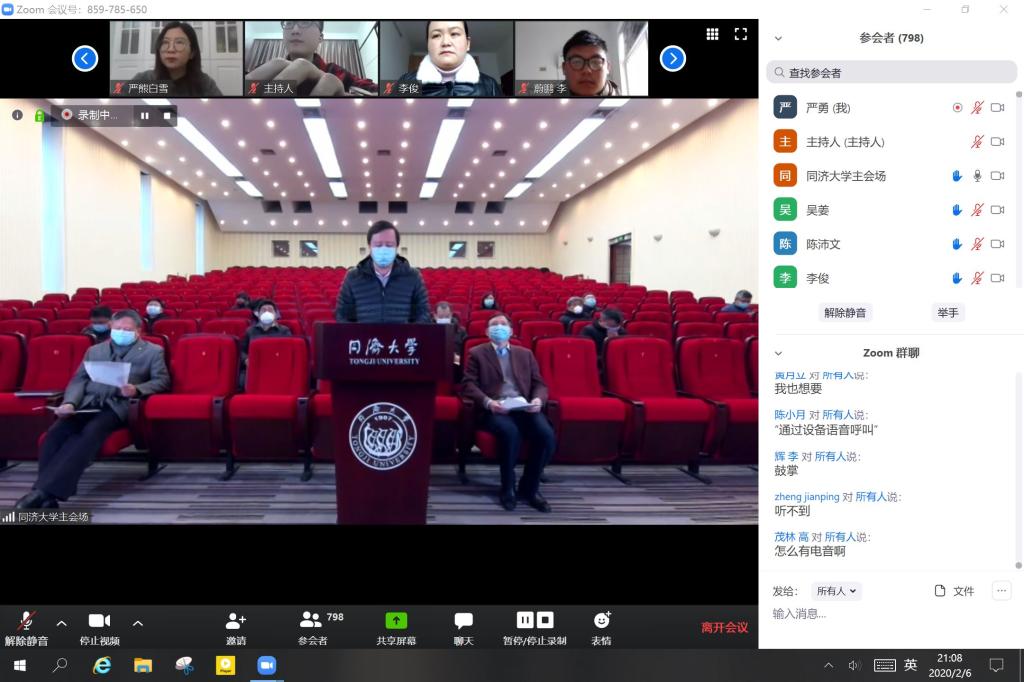The width and height of the screenshot is (1024, 682).
Task: Open chat more options ellipsis menu
Action: coord(1001,591)
